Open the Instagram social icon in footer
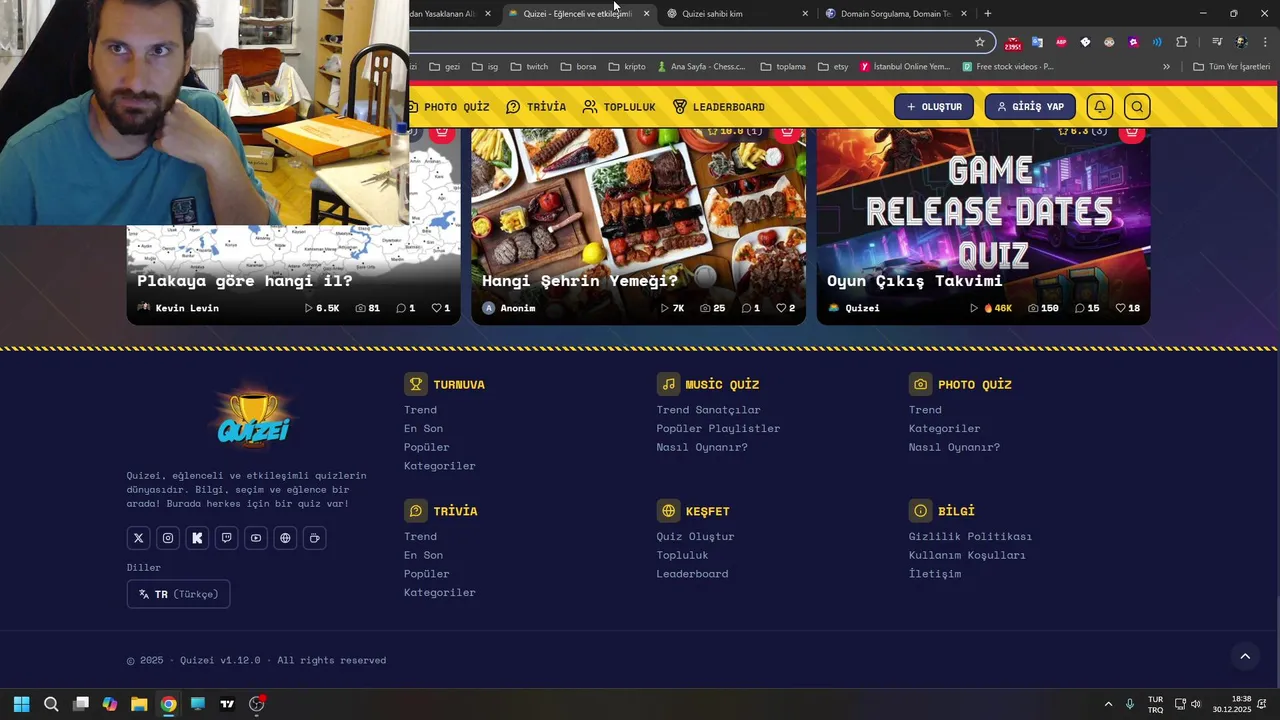1280x720 pixels. click(168, 538)
